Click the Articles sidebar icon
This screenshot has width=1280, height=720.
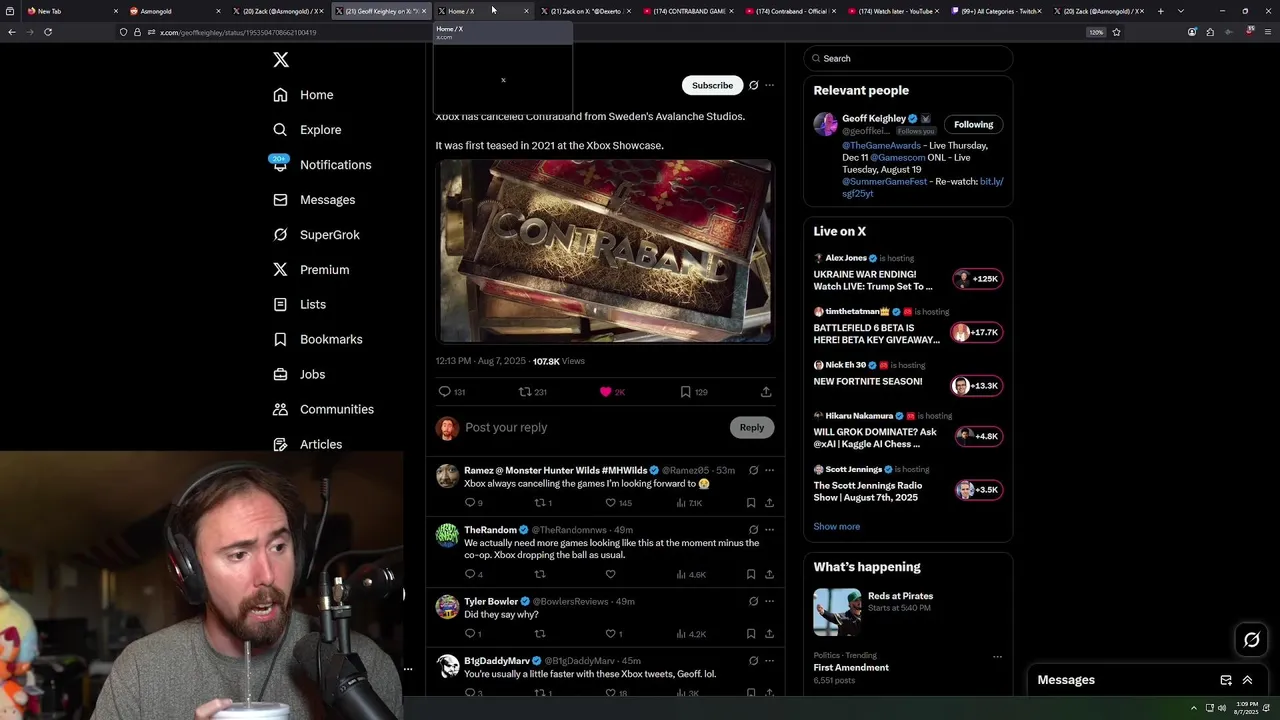pyautogui.click(x=280, y=444)
